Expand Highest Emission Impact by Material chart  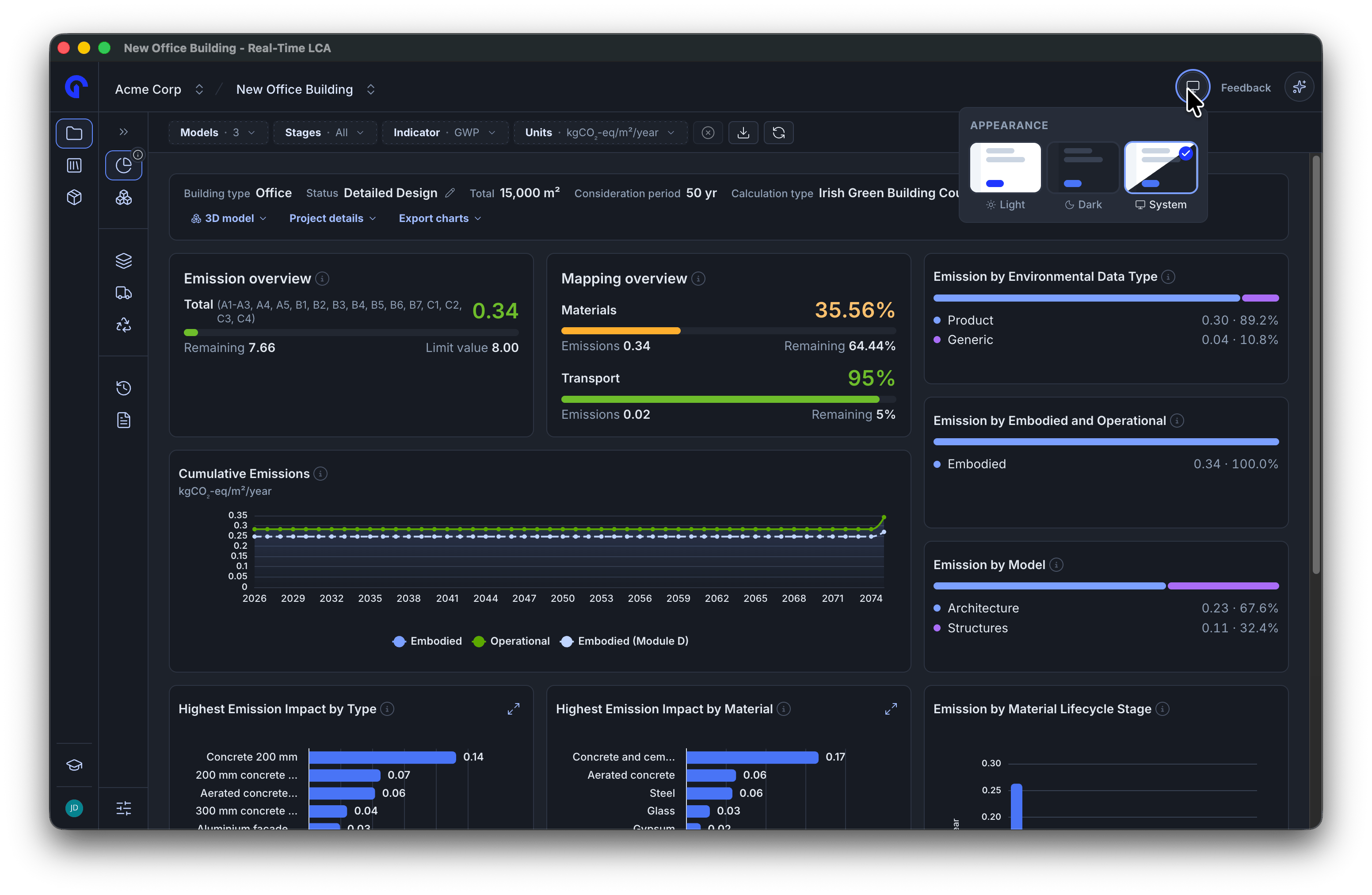891,709
